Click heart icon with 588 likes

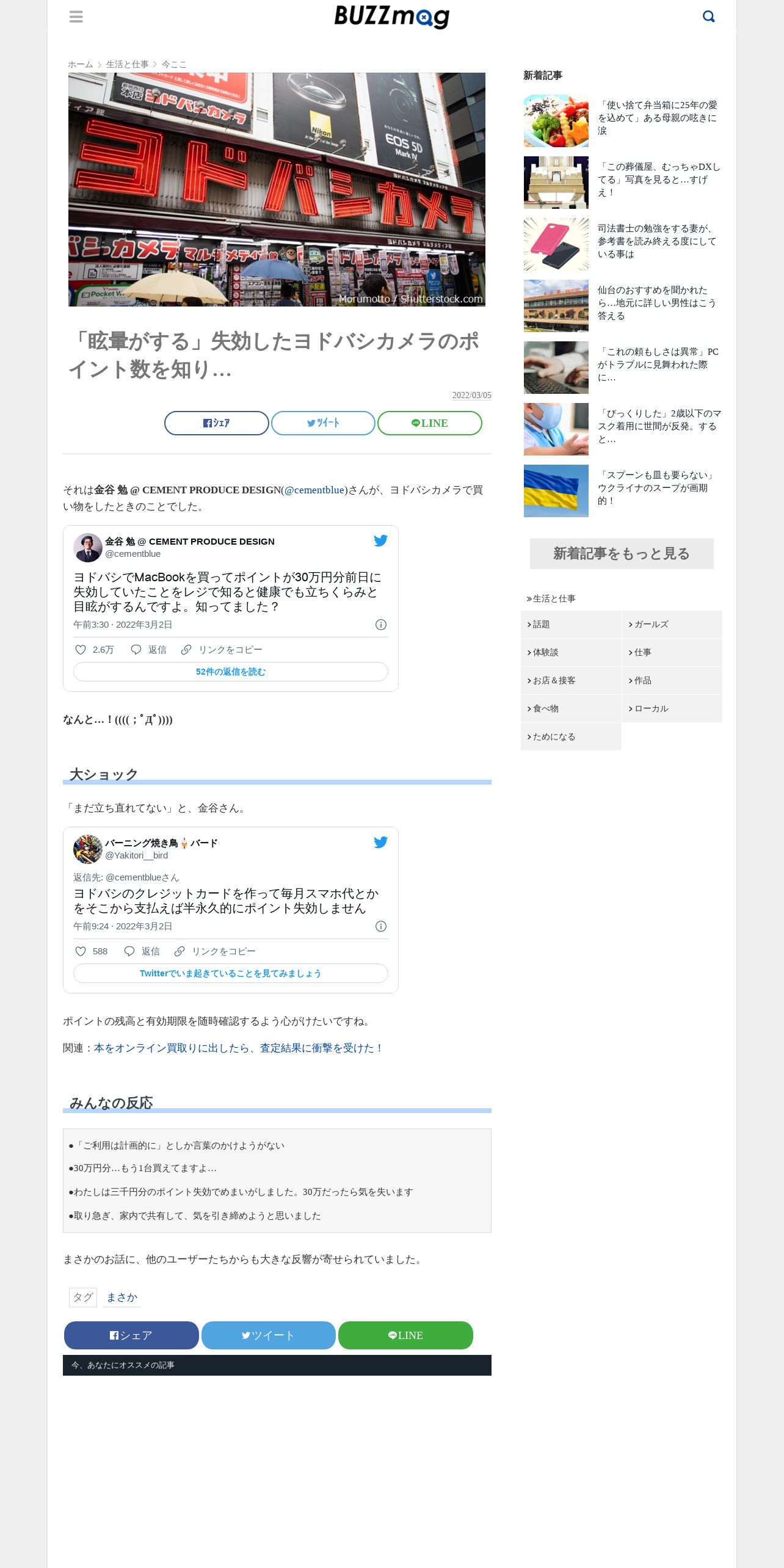pos(80,951)
